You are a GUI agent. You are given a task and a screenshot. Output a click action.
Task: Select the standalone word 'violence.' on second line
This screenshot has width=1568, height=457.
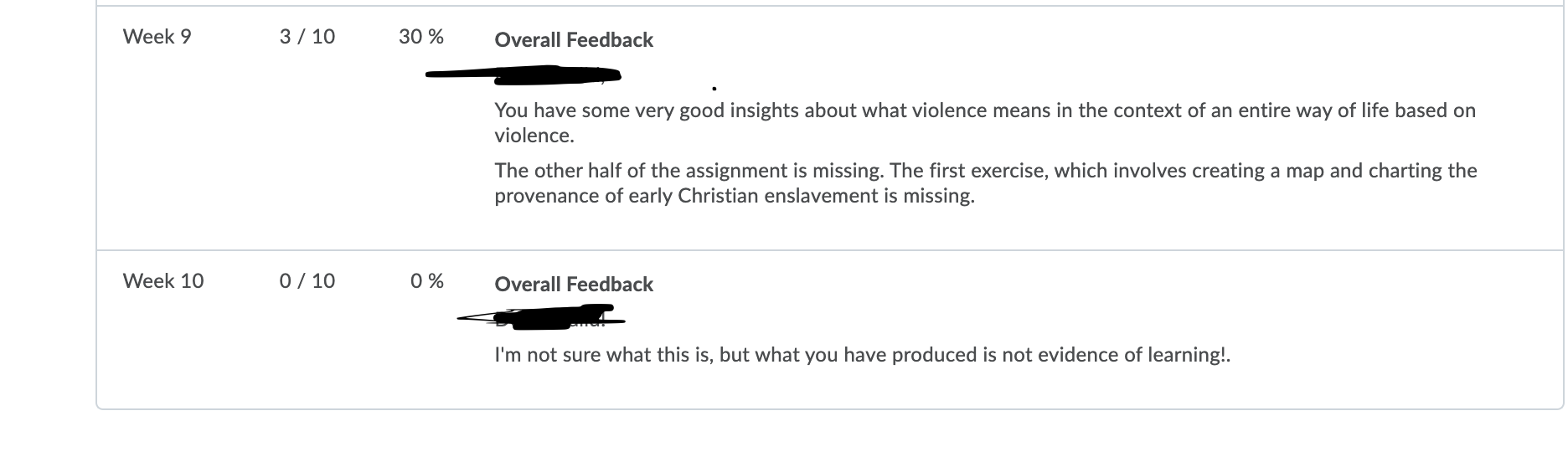click(x=534, y=135)
